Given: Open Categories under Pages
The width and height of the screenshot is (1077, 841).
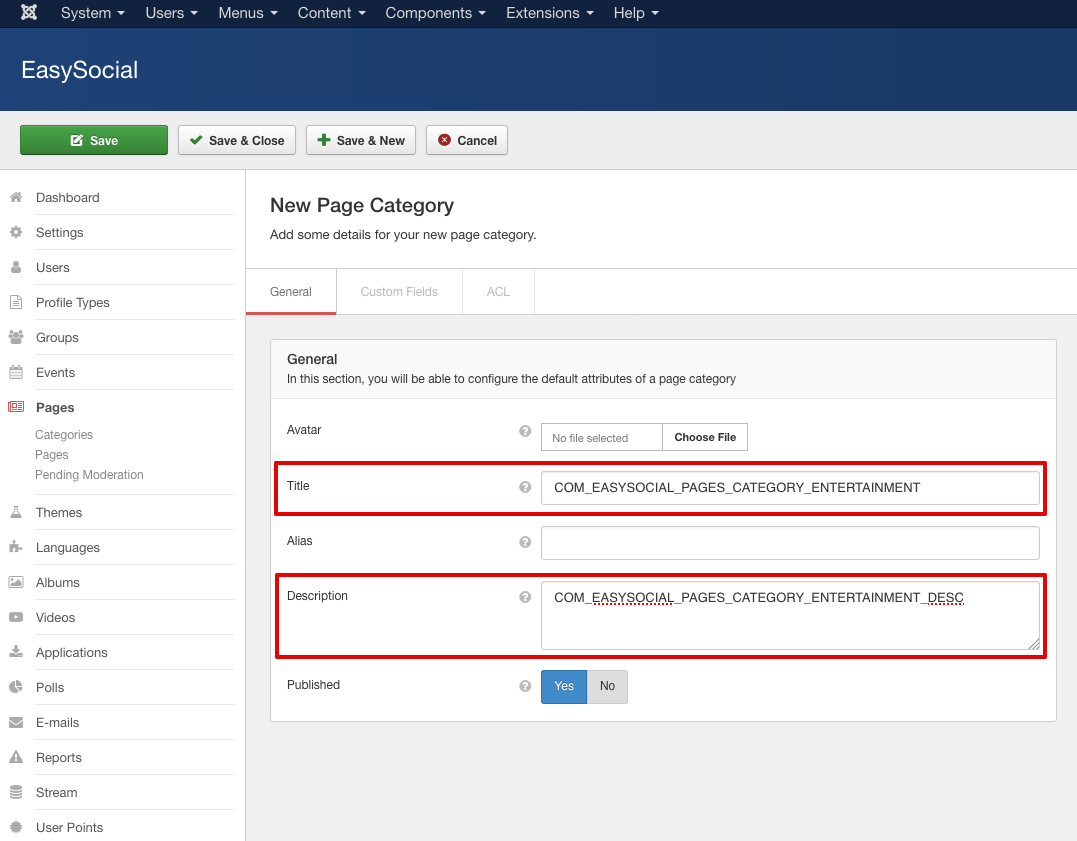Looking at the screenshot, I should [64, 435].
